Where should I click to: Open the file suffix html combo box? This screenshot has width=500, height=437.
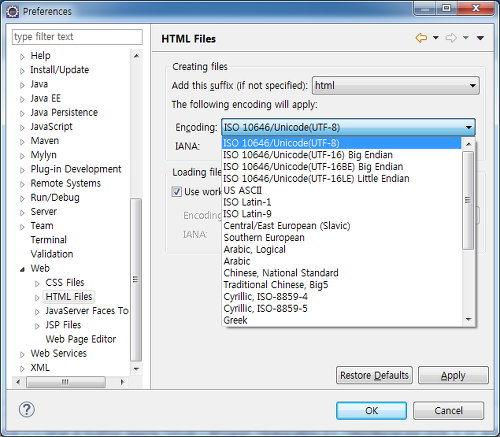396,86
